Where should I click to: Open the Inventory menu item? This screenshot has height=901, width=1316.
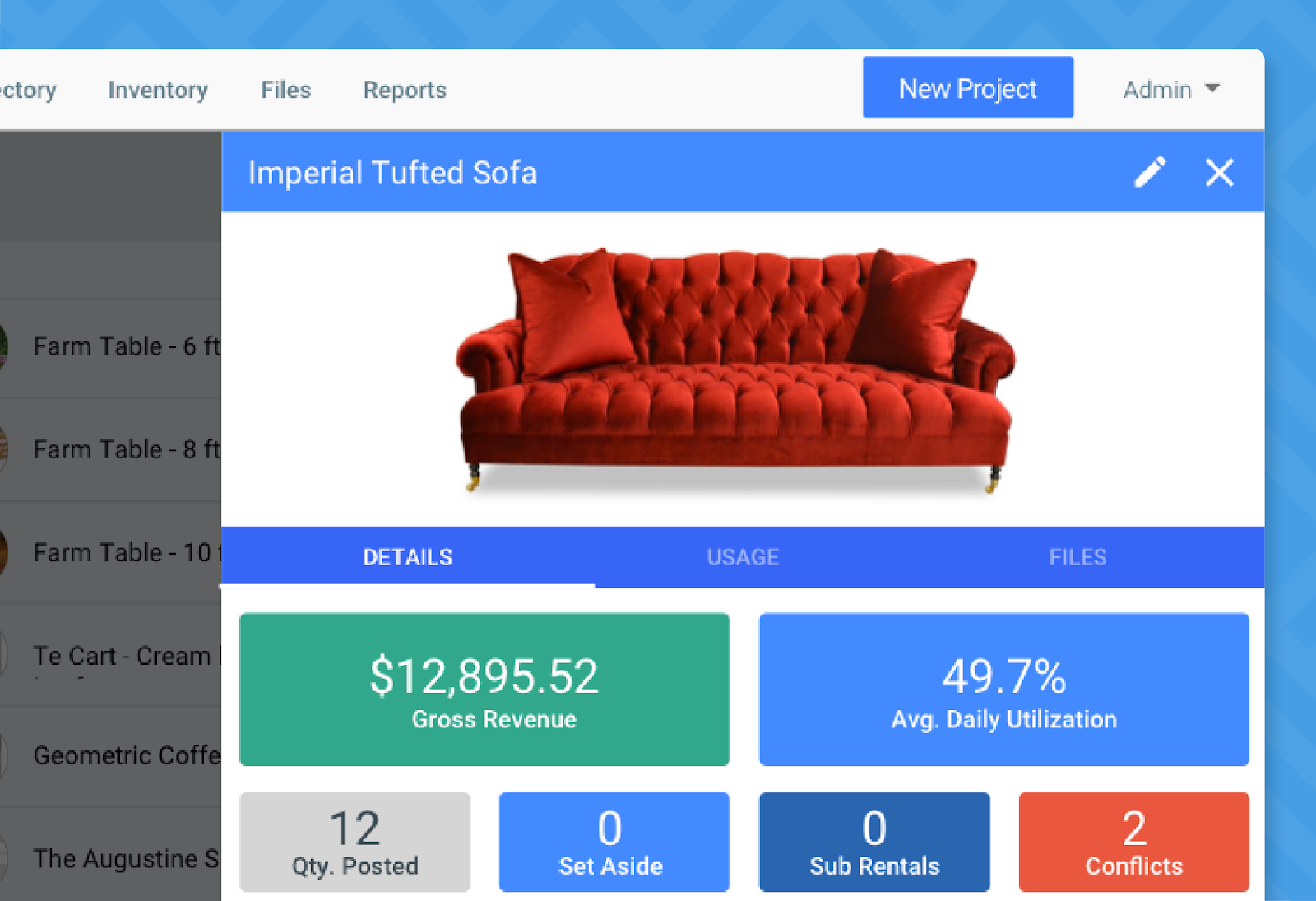coord(158,90)
